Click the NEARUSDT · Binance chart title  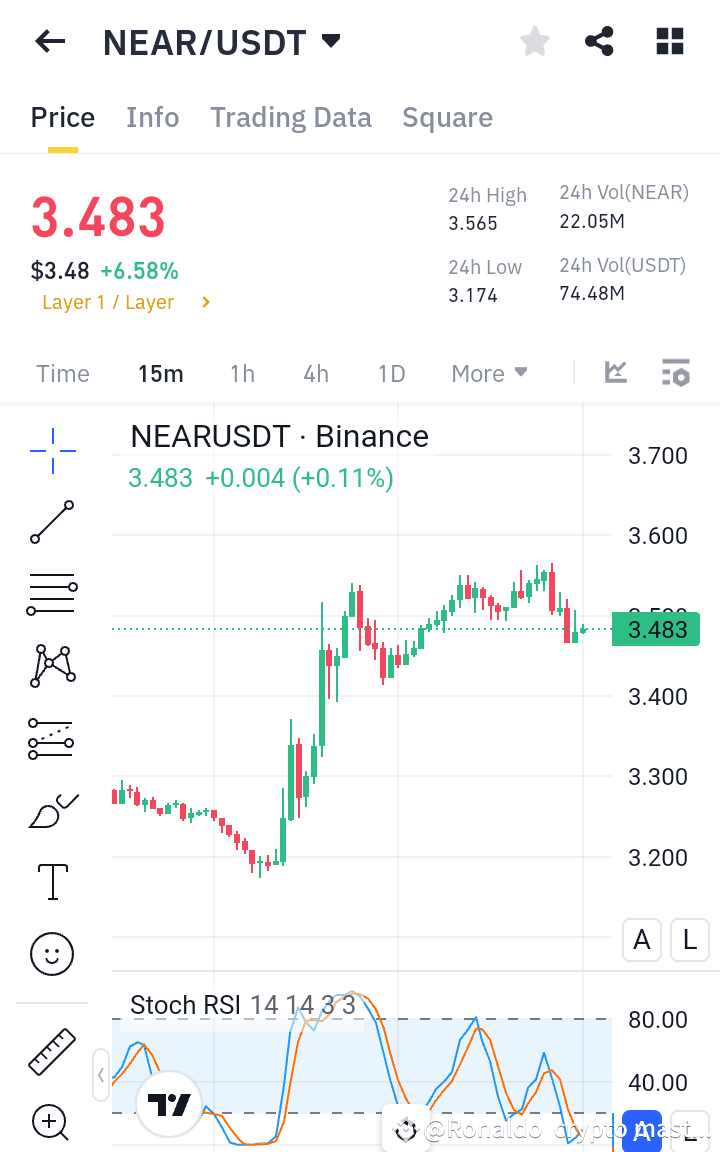(x=279, y=436)
